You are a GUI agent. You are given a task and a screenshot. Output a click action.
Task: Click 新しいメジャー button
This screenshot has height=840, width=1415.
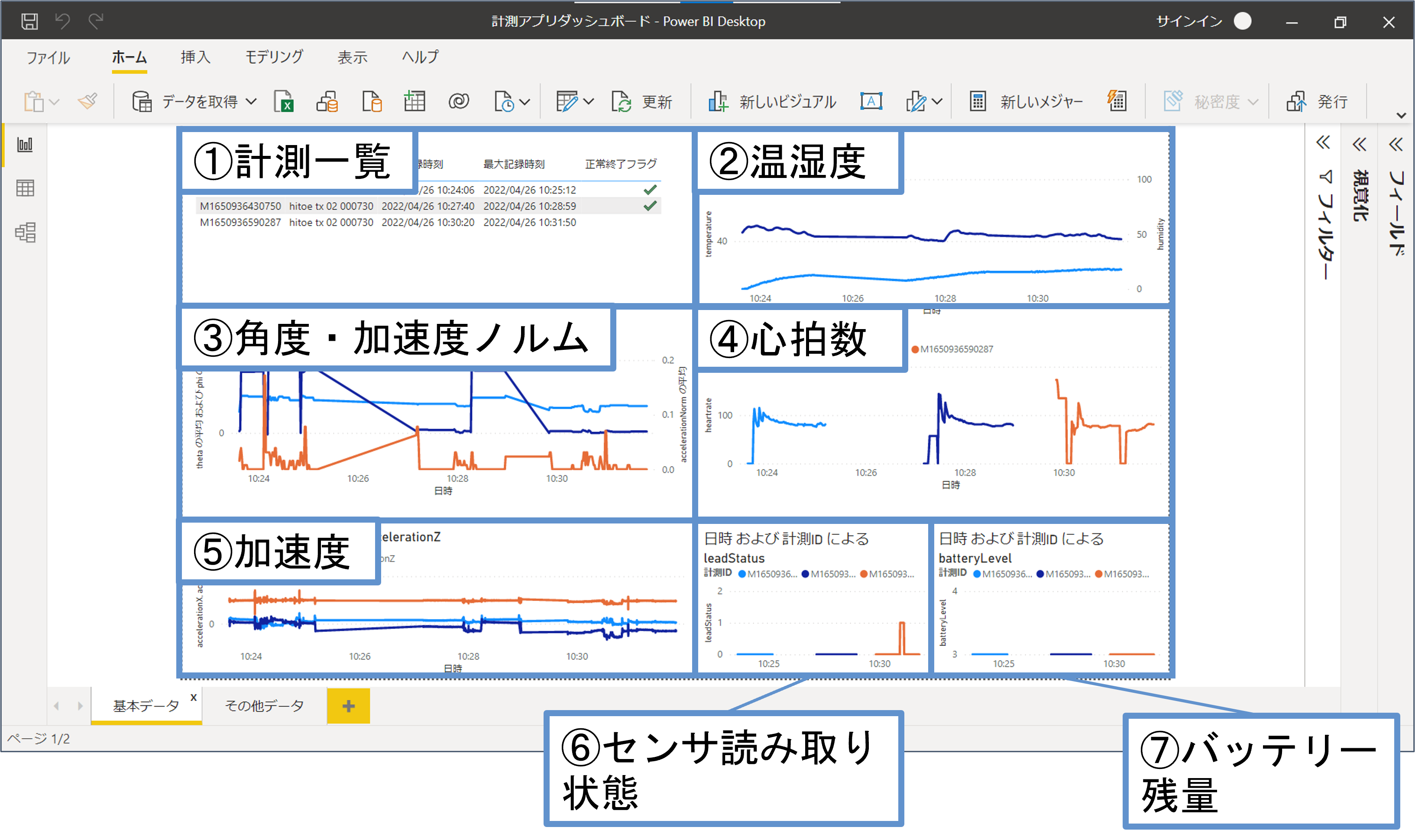(1026, 102)
